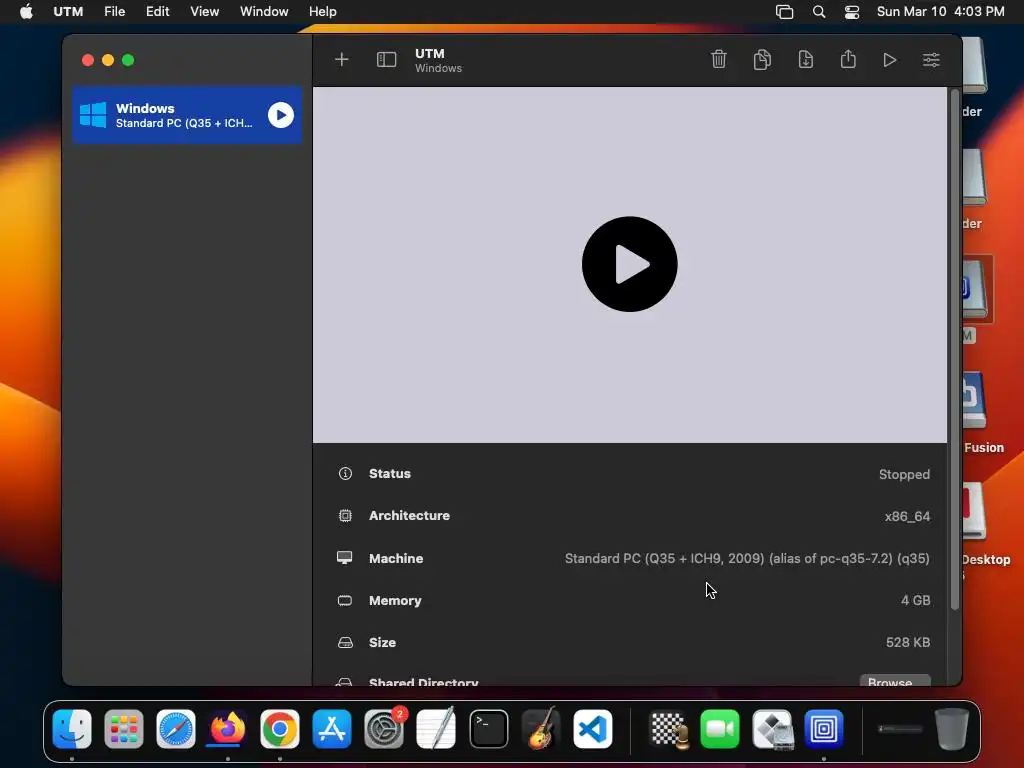
Task: Move the selected VM via document-arrow icon
Action: pyautogui.click(x=806, y=59)
